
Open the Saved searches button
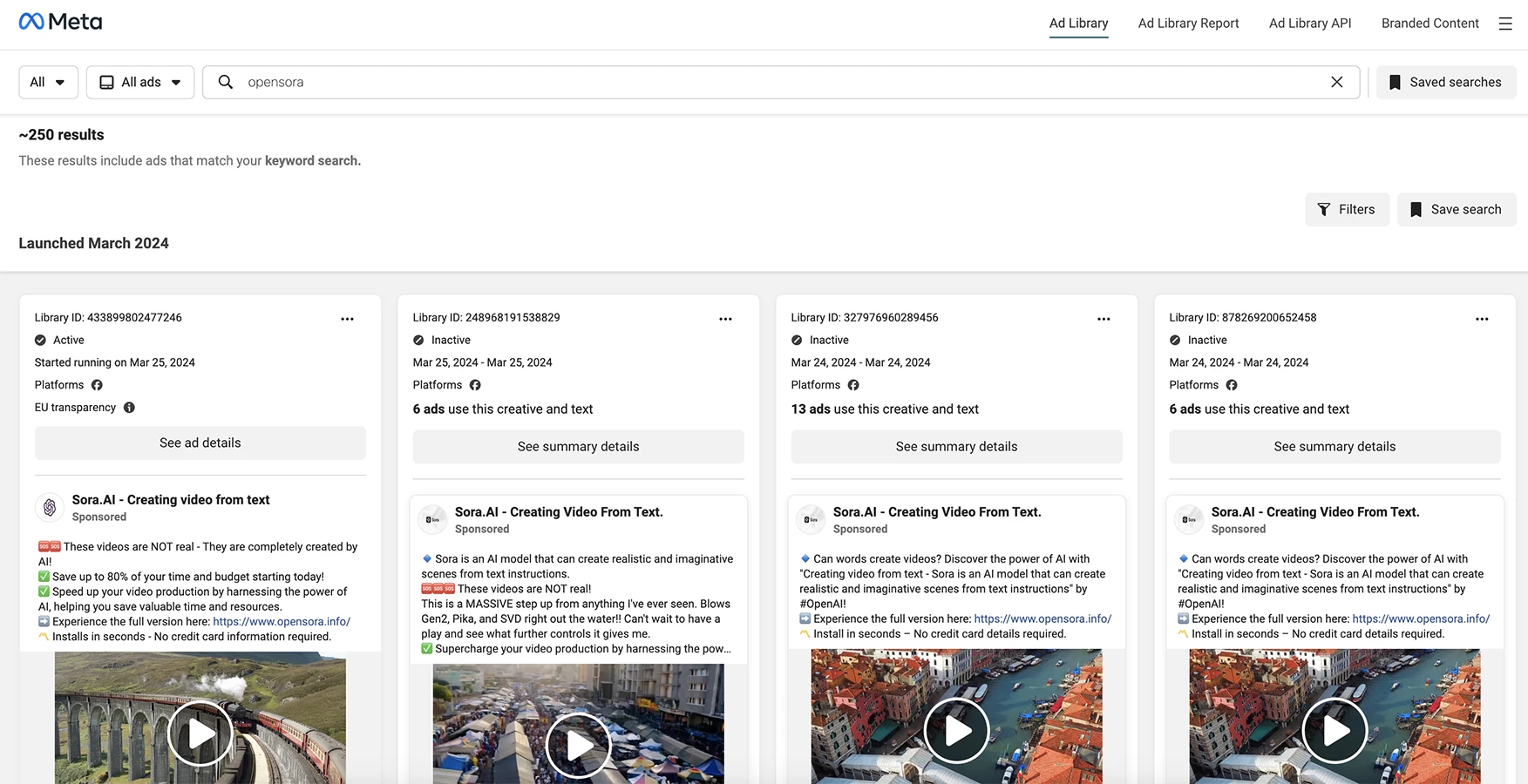tap(1446, 82)
